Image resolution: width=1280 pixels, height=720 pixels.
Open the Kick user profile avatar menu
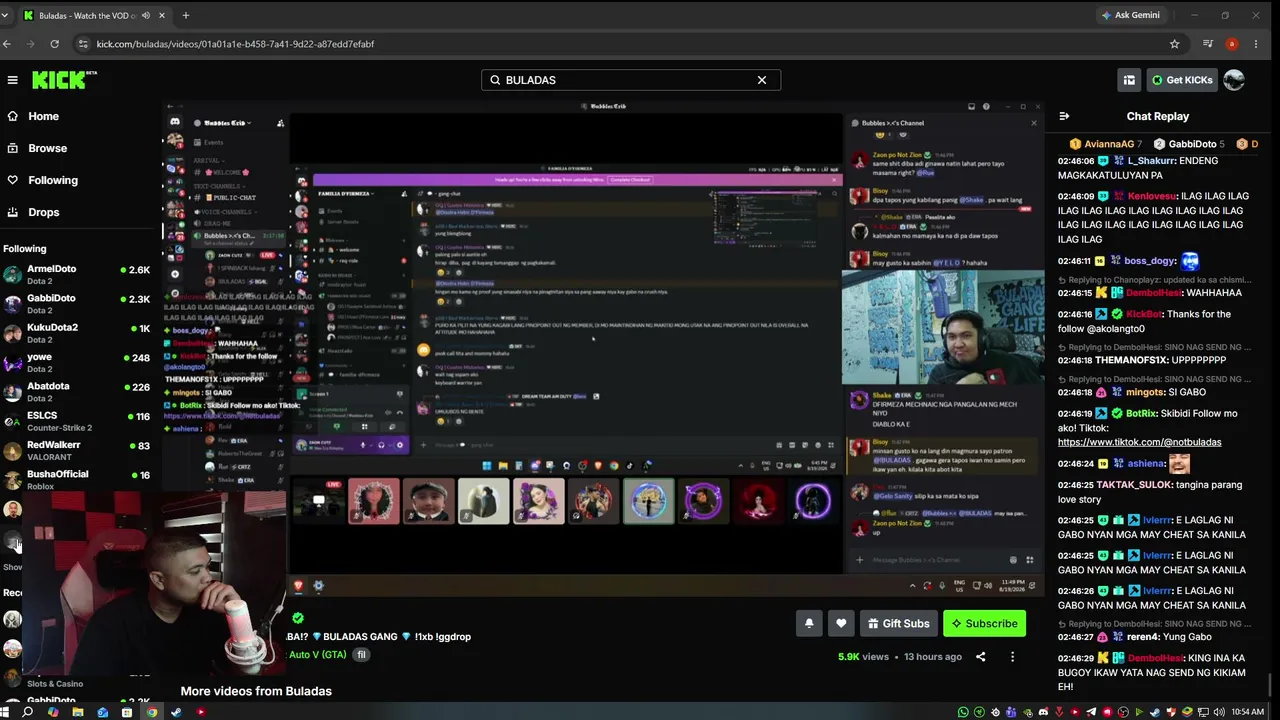pos(1234,80)
